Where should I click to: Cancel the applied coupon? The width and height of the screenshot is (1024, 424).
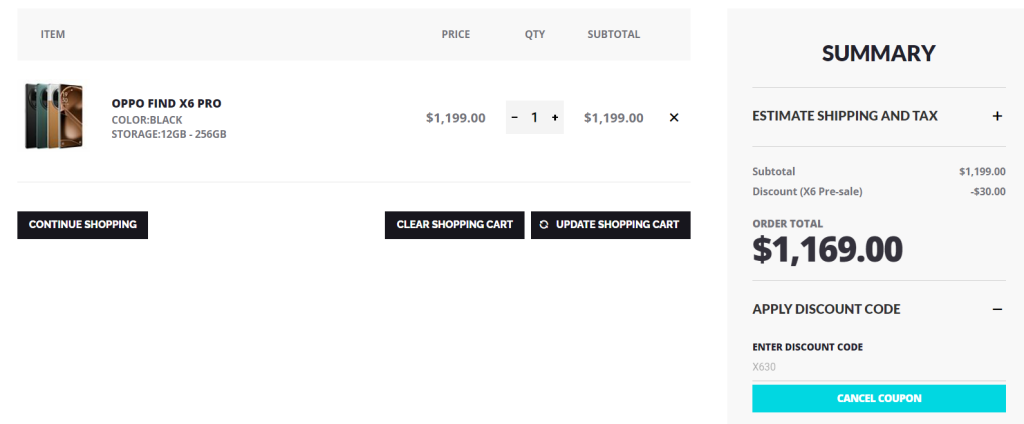(879, 398)
